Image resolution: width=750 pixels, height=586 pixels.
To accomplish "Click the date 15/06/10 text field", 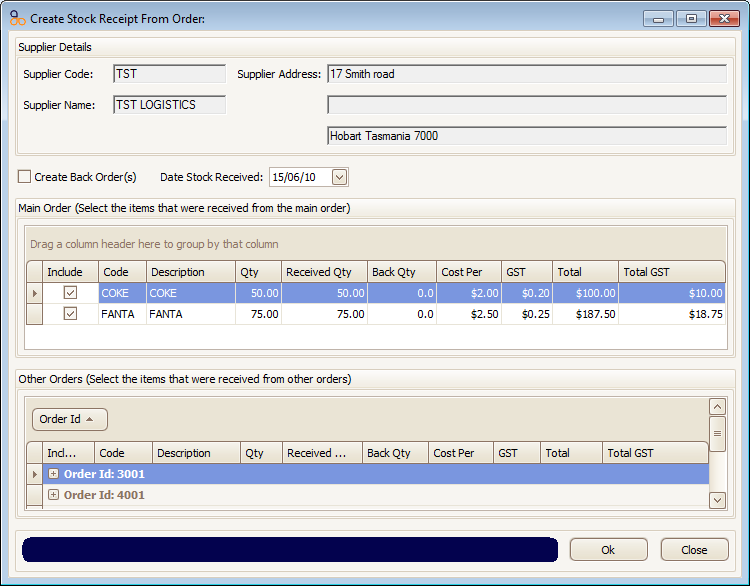I will pos(300,177).
